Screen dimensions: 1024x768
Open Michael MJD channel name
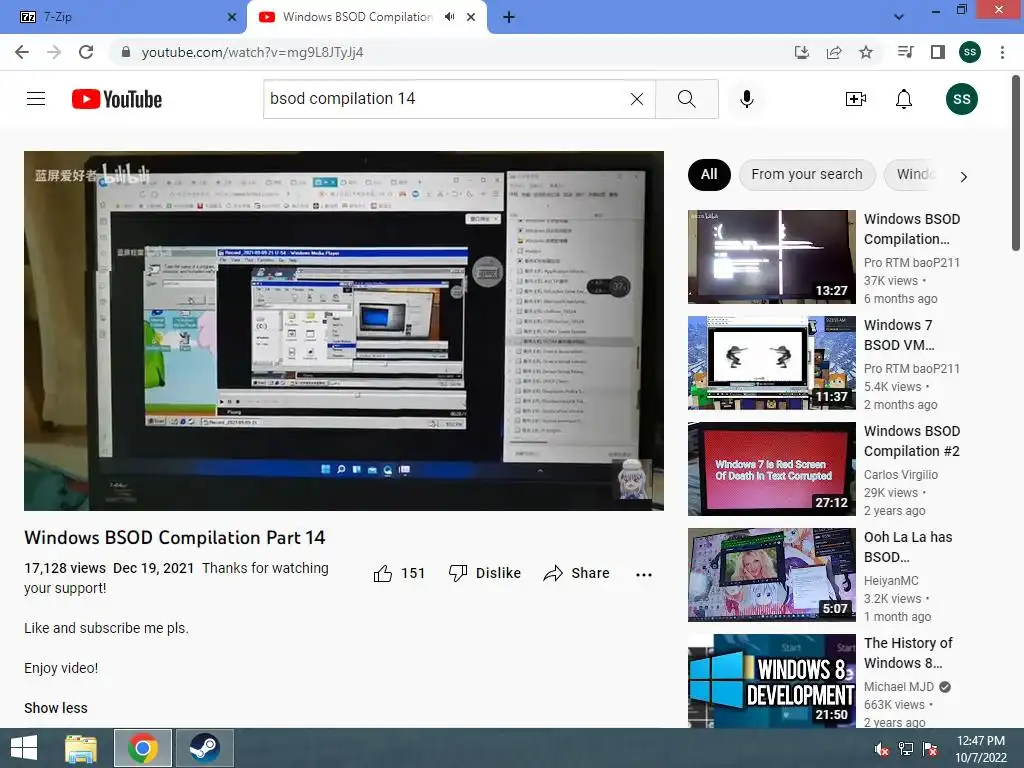[x=899, y=687]
